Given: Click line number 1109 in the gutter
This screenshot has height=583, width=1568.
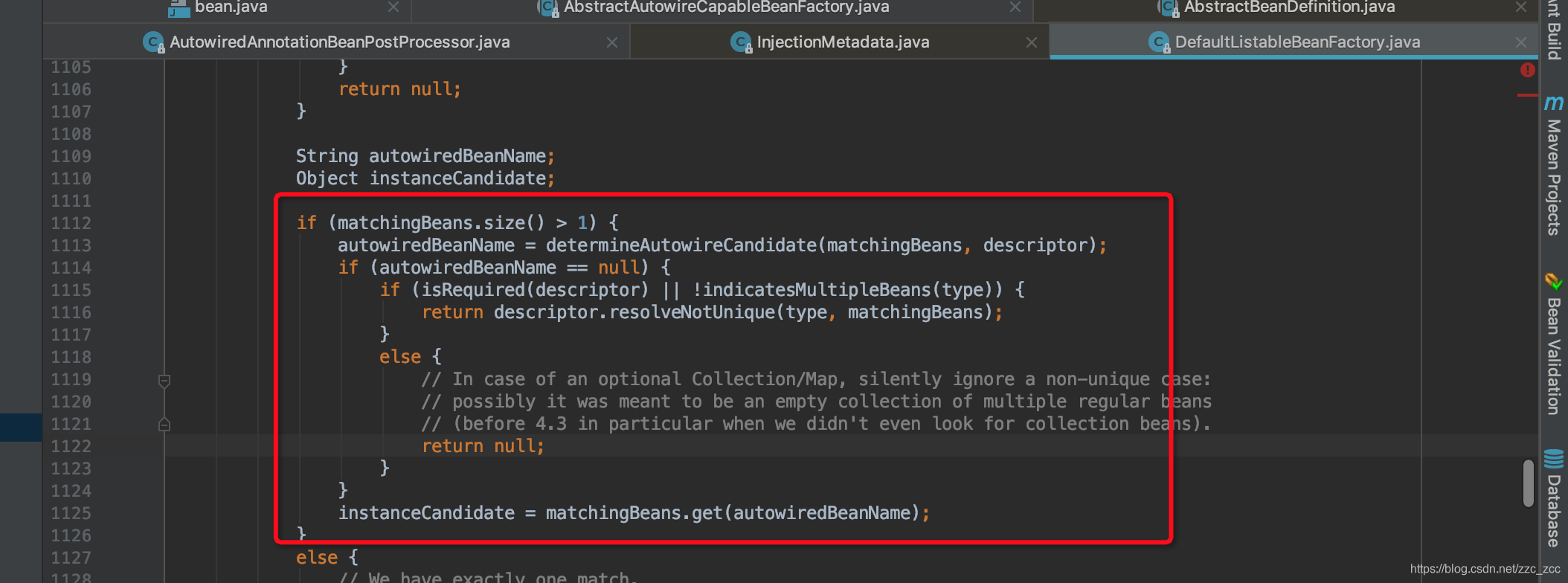Looking at the screenshot, I should [71, 156].
